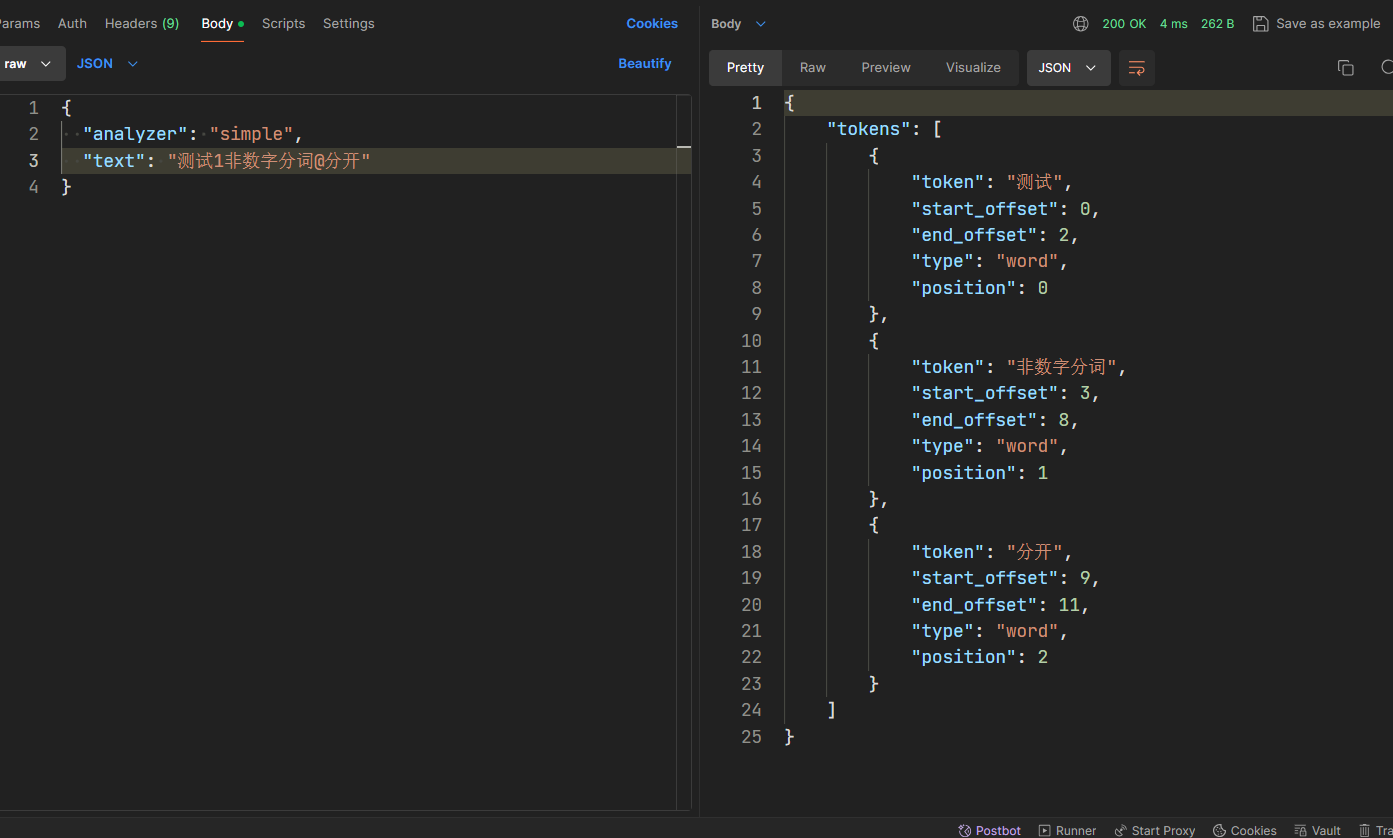Copy the response body with copy icon
1393x838 pixels.
(1345, 68)
